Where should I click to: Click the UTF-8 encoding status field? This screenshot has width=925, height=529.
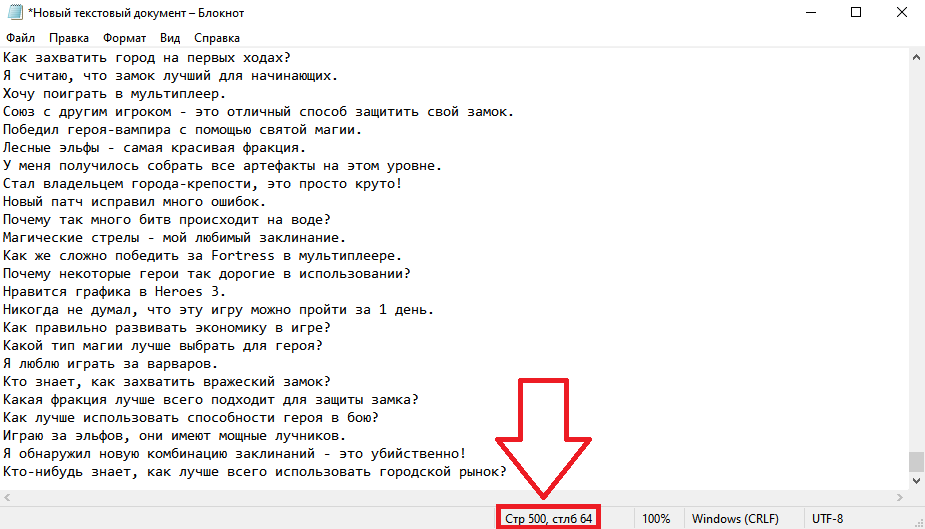click(x=827, y=519)
